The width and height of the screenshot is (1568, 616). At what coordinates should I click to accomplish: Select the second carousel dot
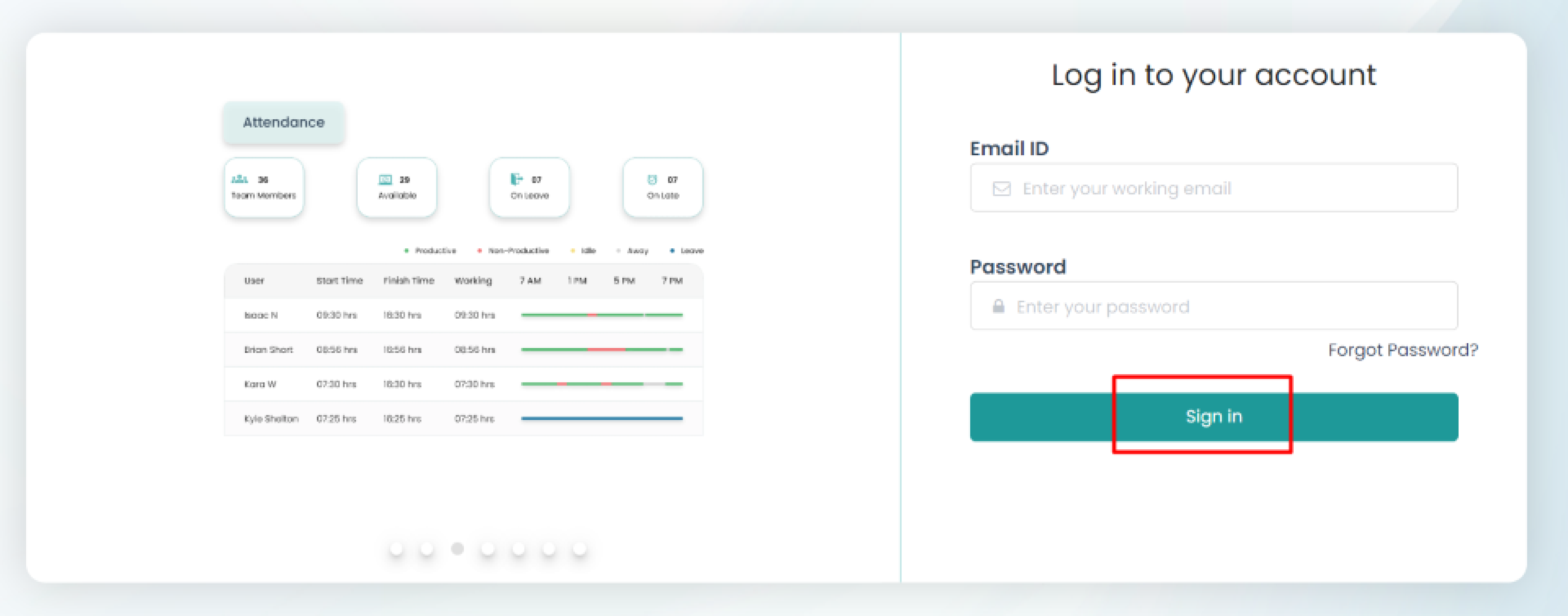(427, 549)
